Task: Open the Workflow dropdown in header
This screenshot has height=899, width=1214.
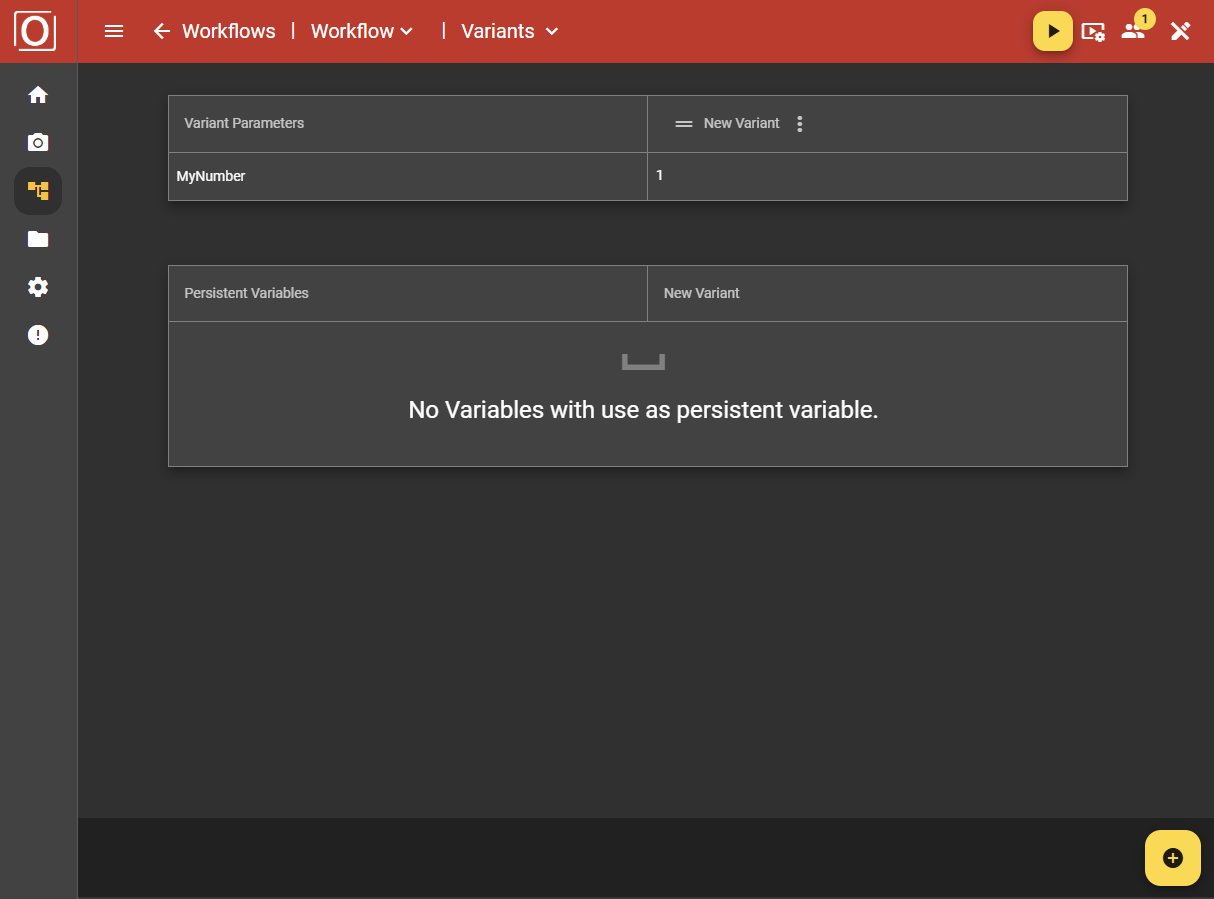Action: [x=361, y=31]
